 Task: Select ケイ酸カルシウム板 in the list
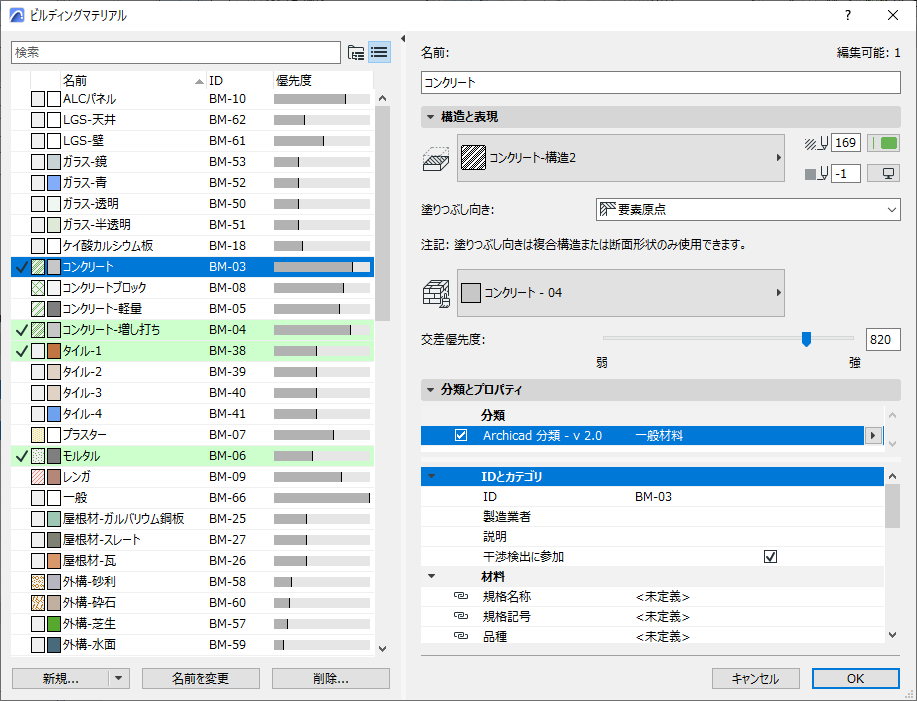(192, 246)
